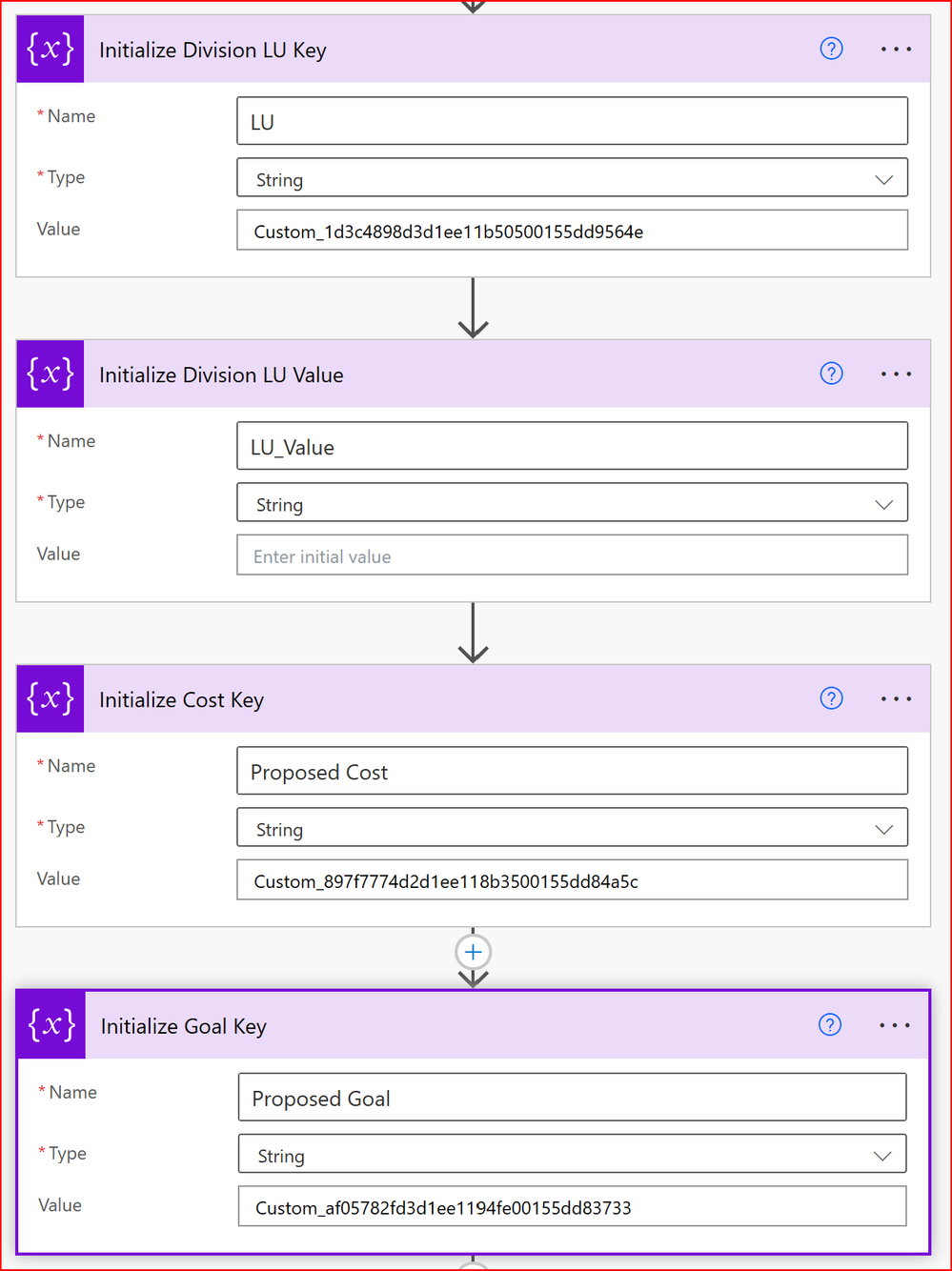The image size is (952, 1271).
Task: Open help for Initialize Cost Key
Action: pos(831,698)
